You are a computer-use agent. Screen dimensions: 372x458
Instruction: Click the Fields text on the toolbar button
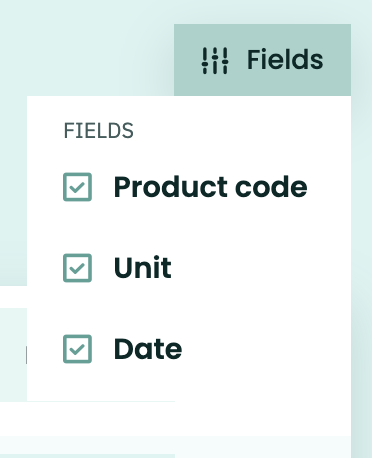(285, 60)
